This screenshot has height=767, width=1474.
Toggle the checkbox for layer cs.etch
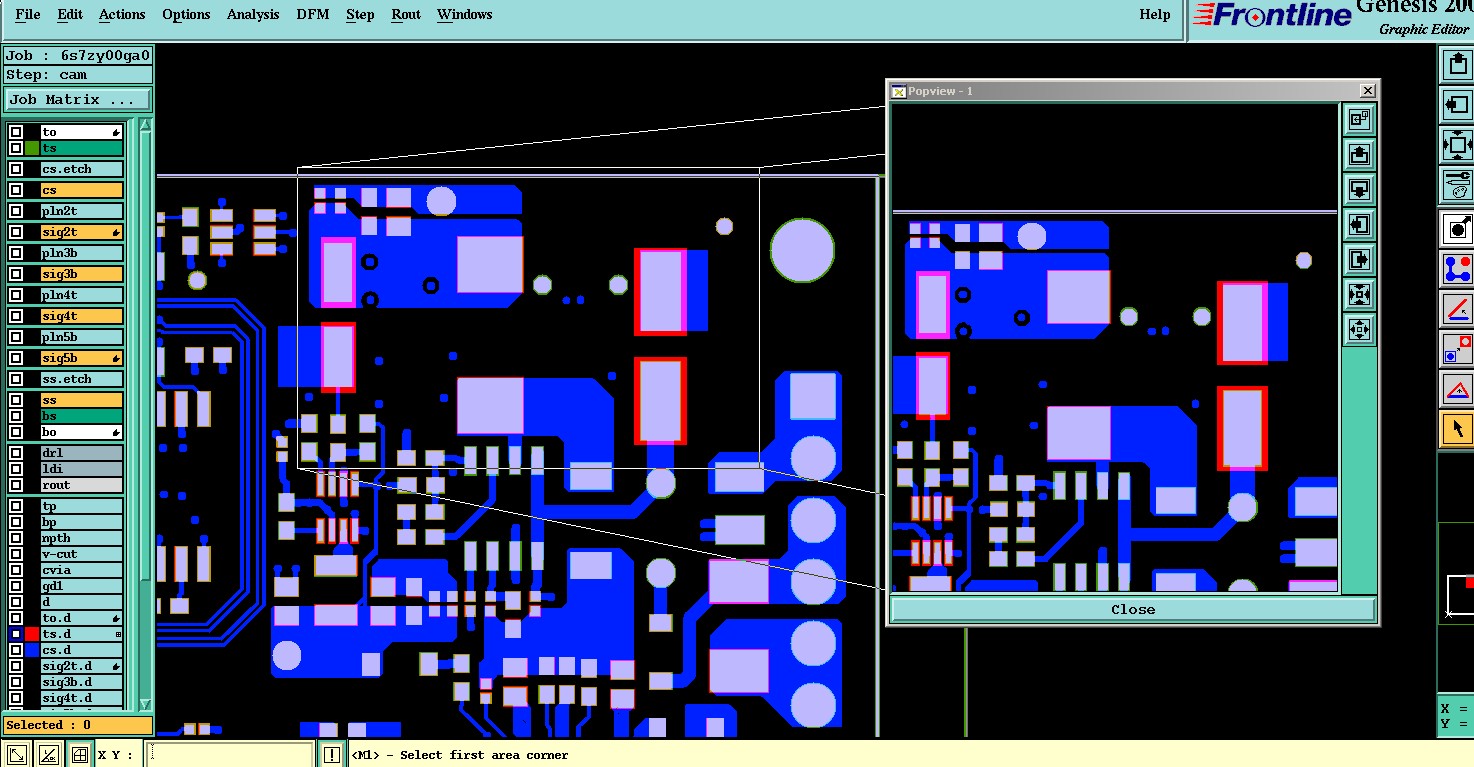tap(16, 169)
